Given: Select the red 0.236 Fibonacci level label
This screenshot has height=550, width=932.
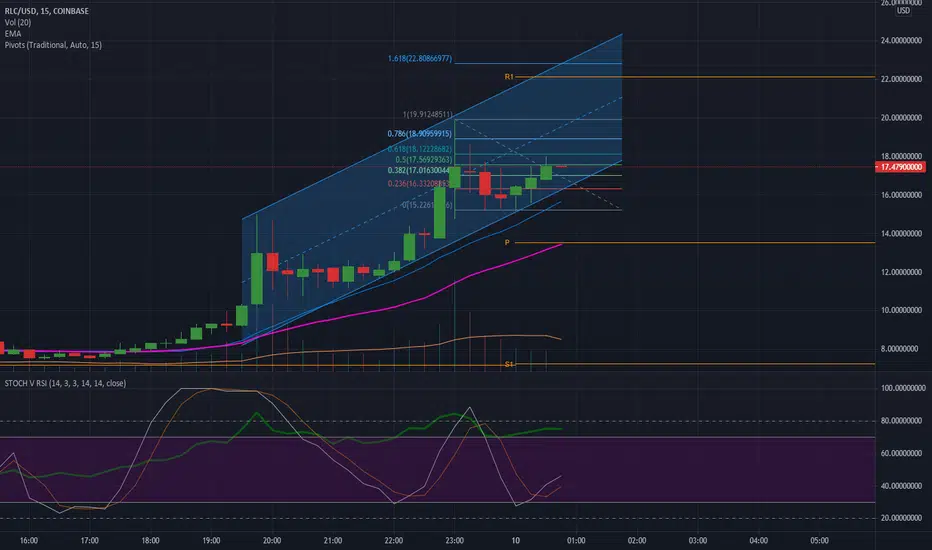Looking at the screenshot, I should point(418,183).
